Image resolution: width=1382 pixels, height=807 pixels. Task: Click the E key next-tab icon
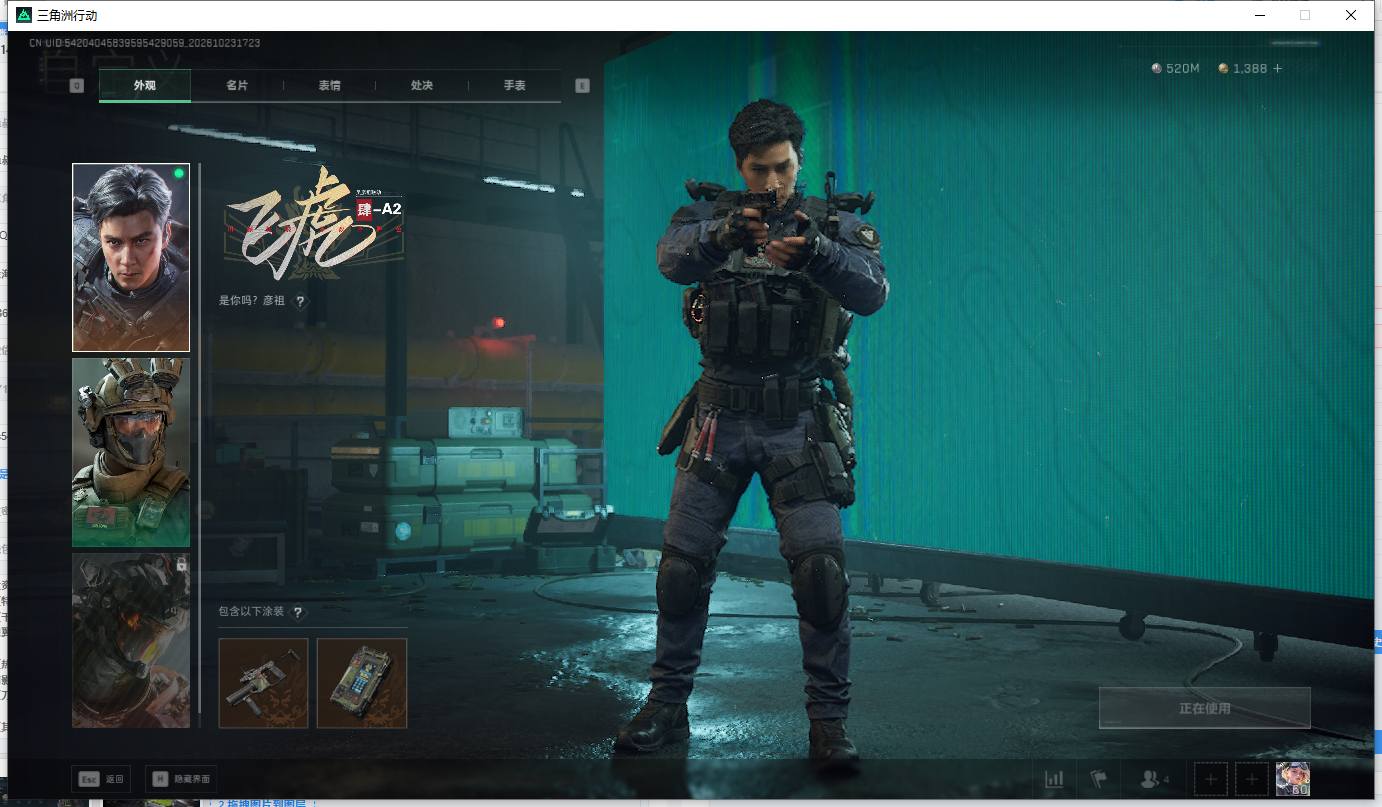pyautogui.click(x=583, y=86)
